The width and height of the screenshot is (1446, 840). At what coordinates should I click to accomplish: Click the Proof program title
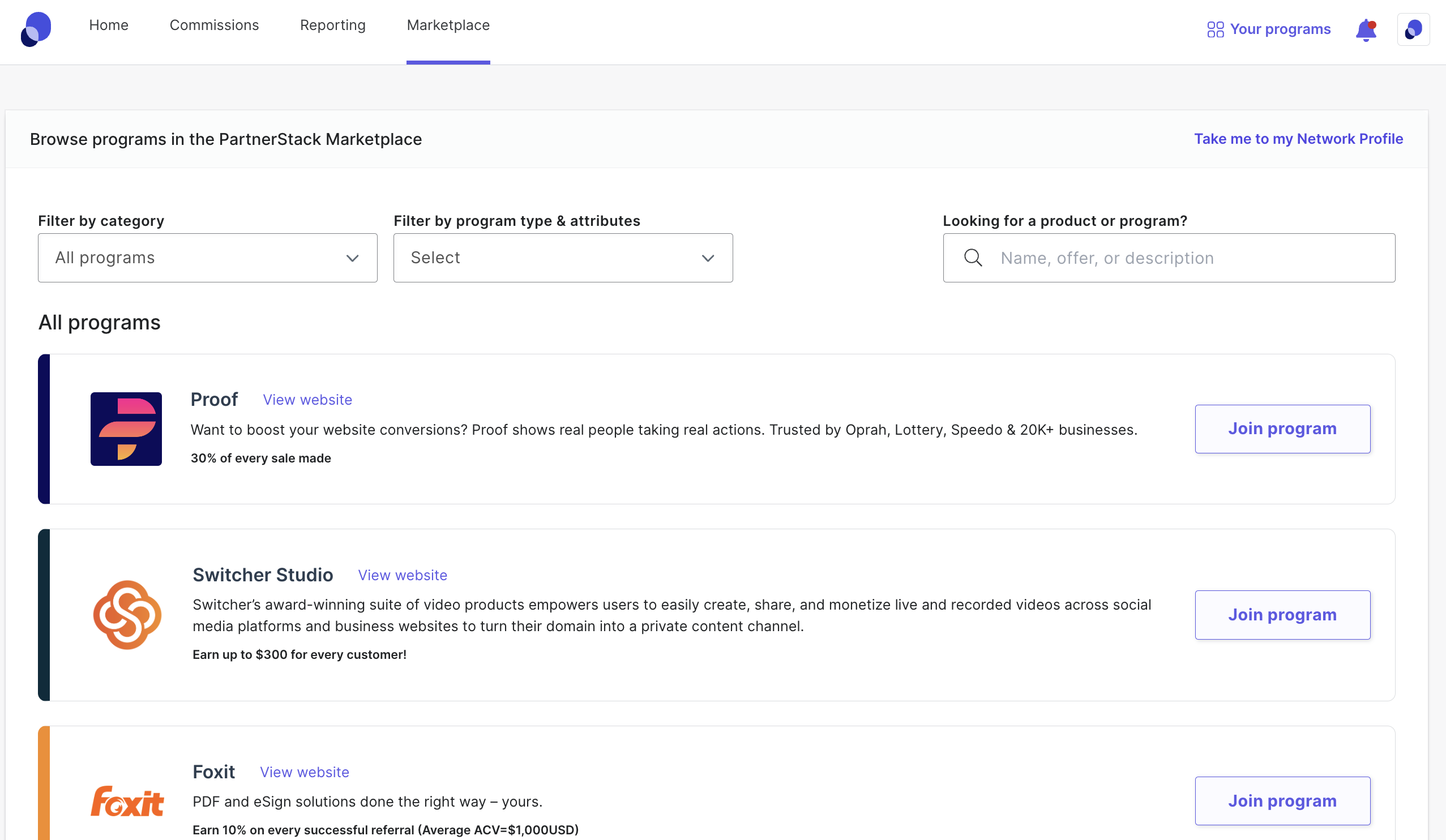(214, 400)
